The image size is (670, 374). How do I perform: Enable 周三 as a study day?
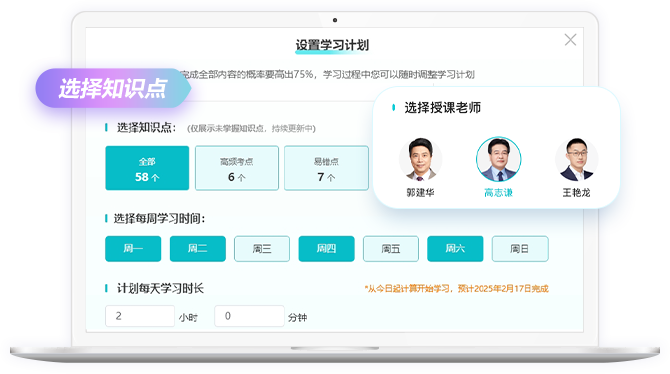tap(262, 249)
